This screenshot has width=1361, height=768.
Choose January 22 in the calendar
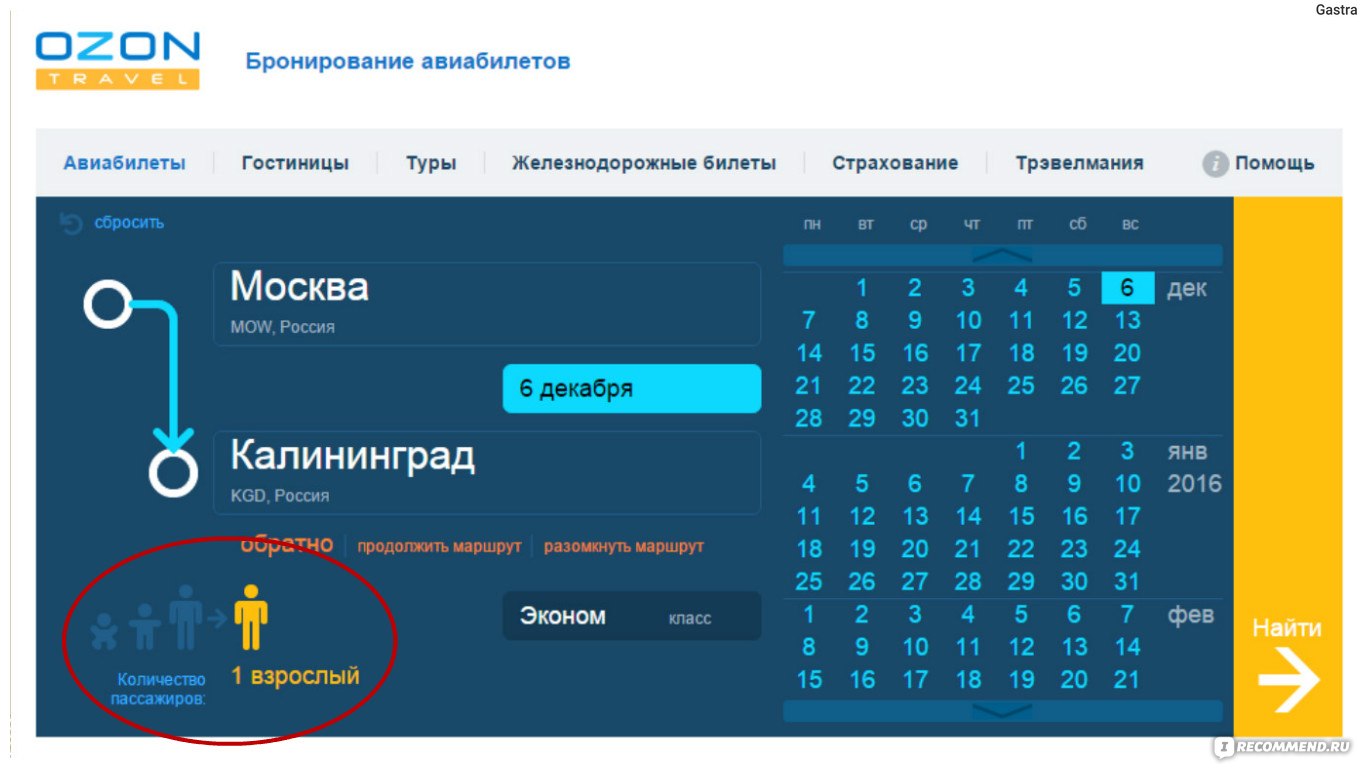(1021, 549)
